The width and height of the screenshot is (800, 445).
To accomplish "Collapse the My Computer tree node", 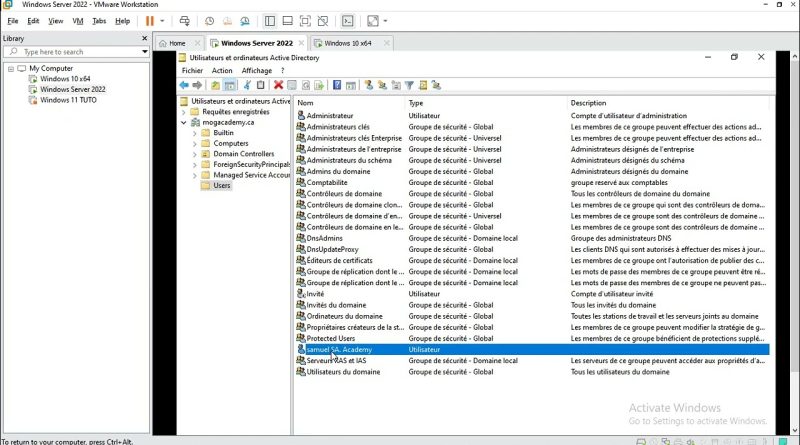I will tap(11, 68).
